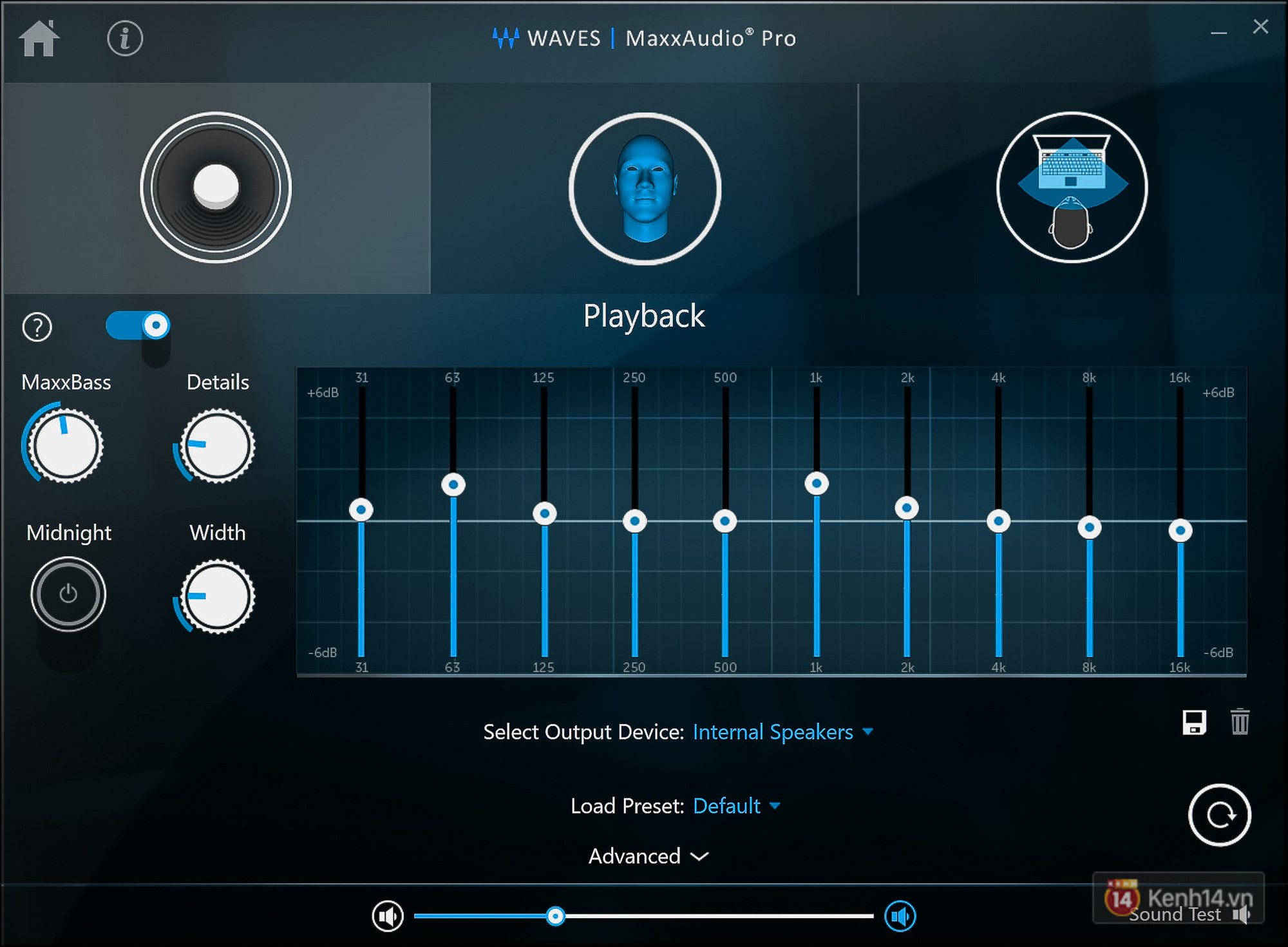Choose Internal Speakers as output device

[x=772, y=732]
